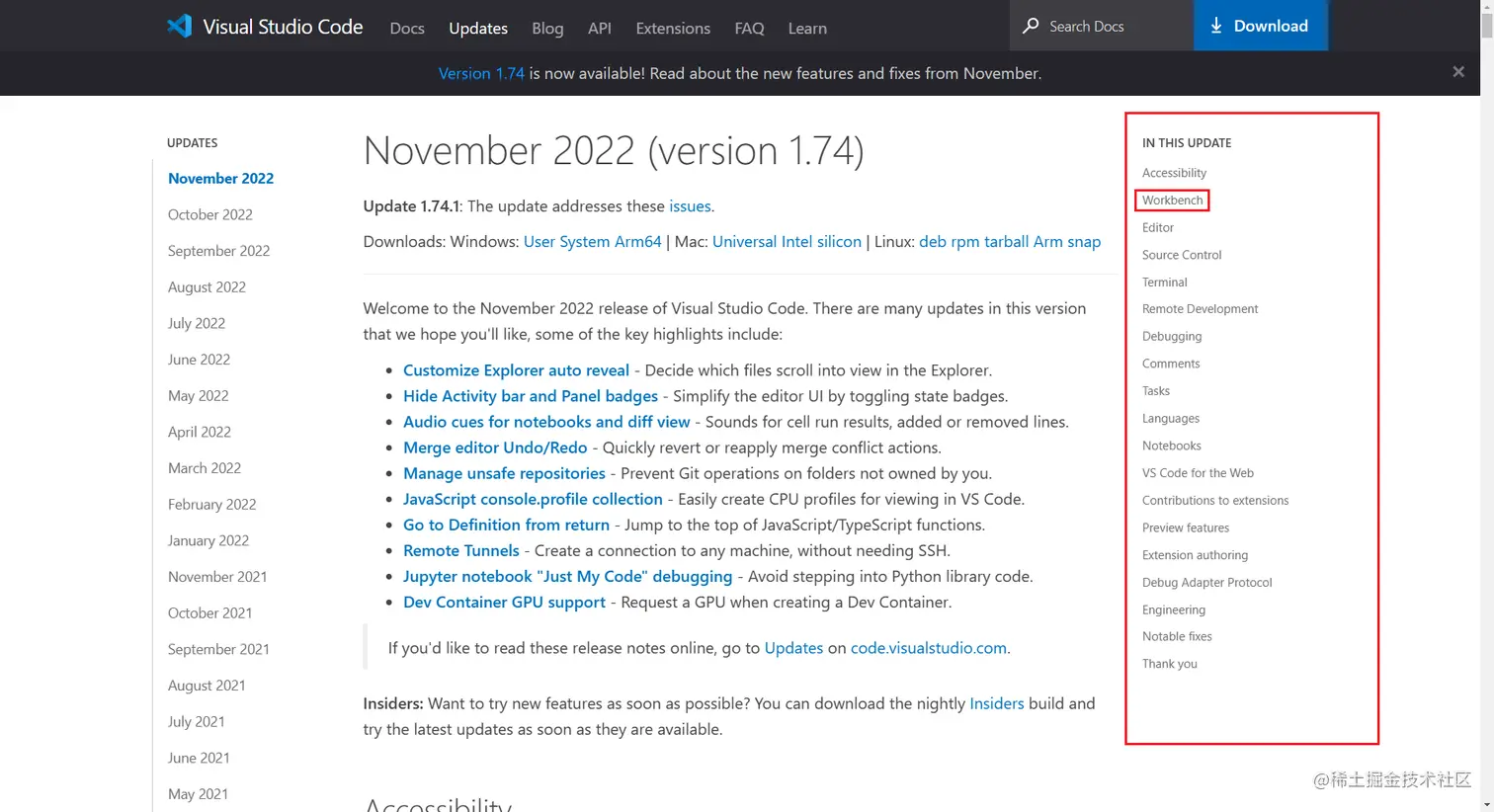Select October 2022 in Updates list
Screen dimensions: 1494x812
pos(210,214)
